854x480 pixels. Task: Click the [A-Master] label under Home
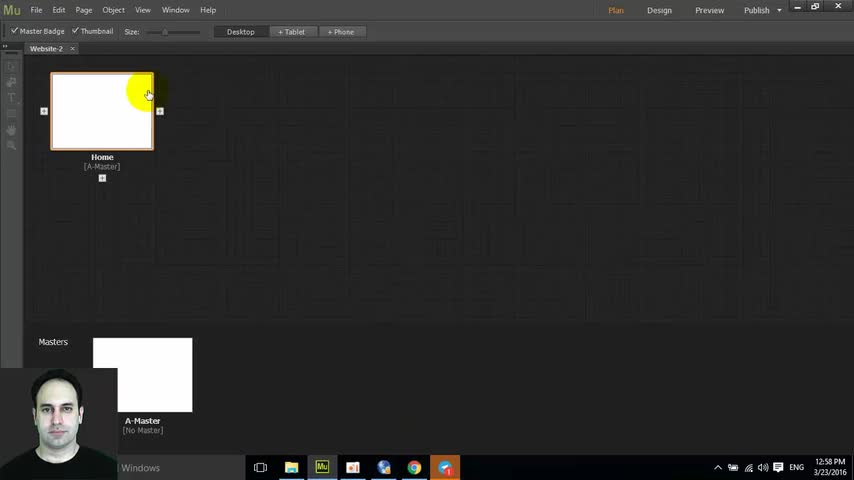102,167
